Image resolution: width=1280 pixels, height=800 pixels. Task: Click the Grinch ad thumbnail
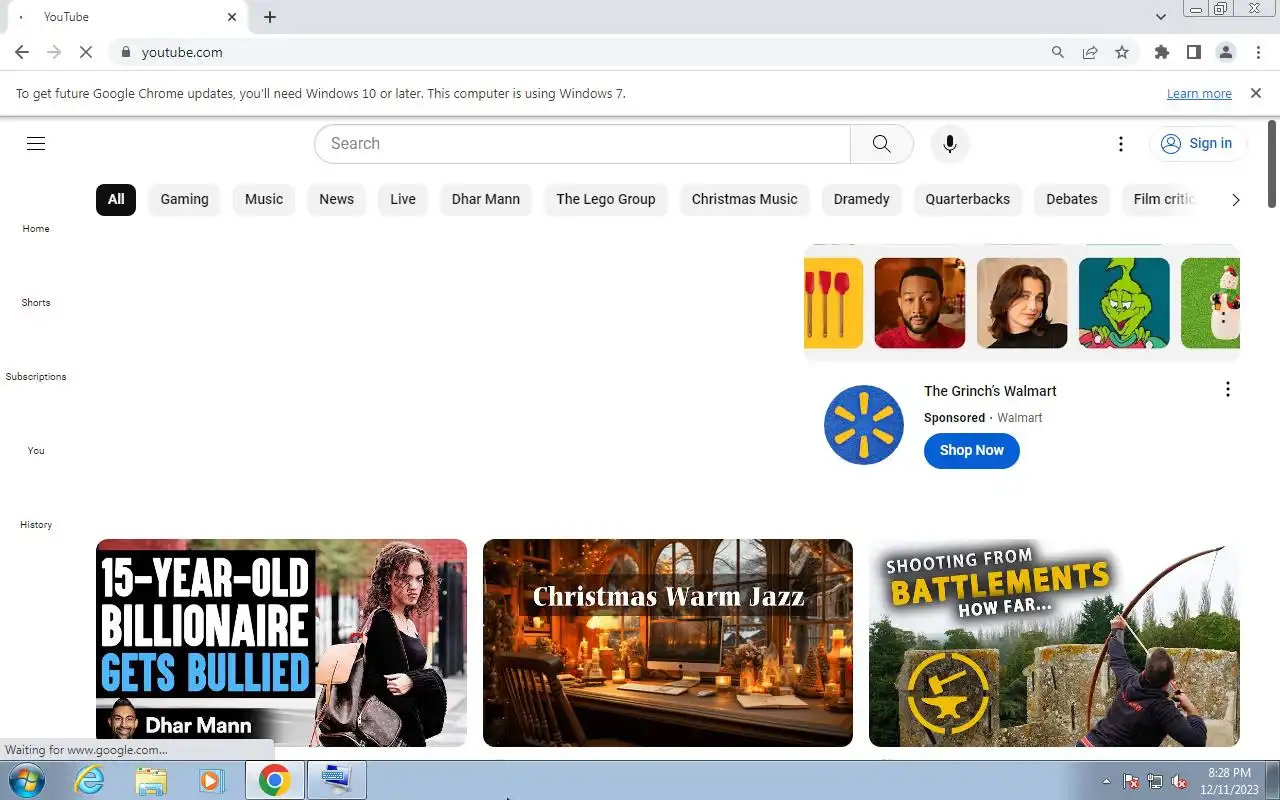pos(1124,303)
